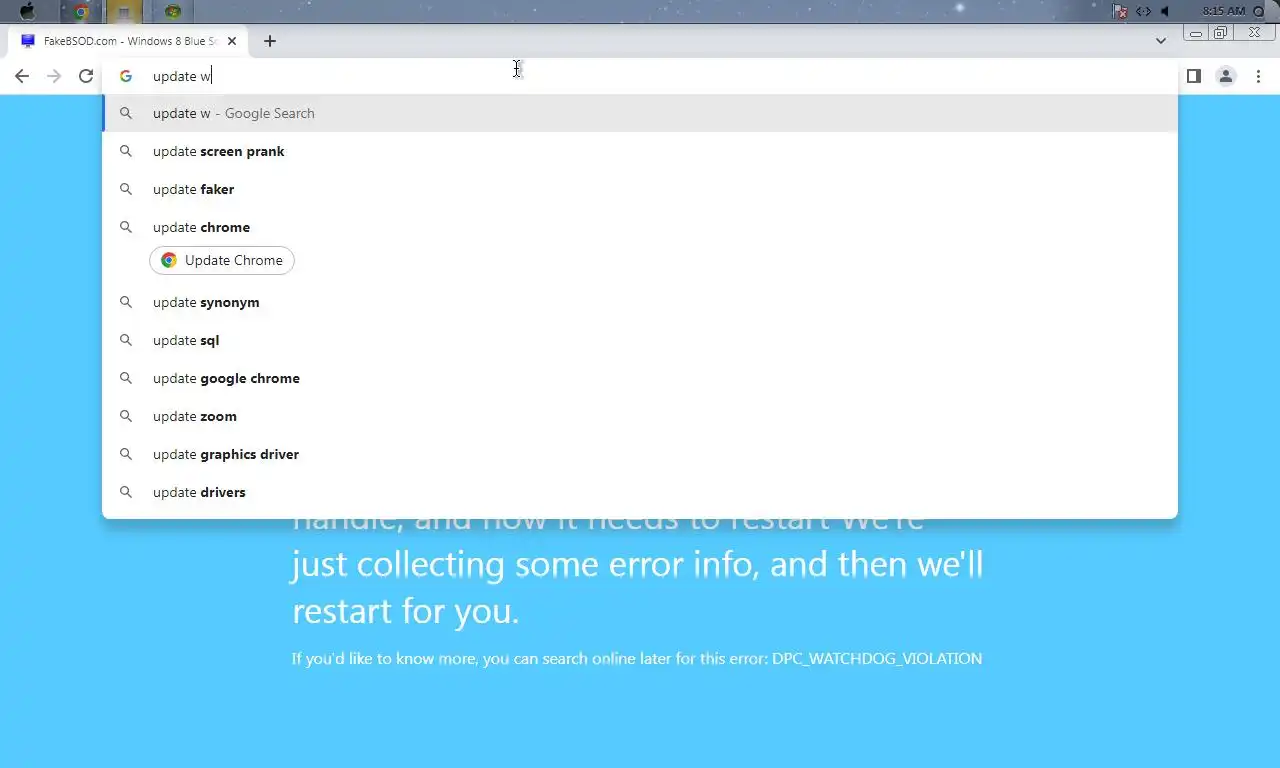This screenshot has height=768, width=1280.
Task: Open the Chrome three-dot menu
Action: coord(1258,76)
